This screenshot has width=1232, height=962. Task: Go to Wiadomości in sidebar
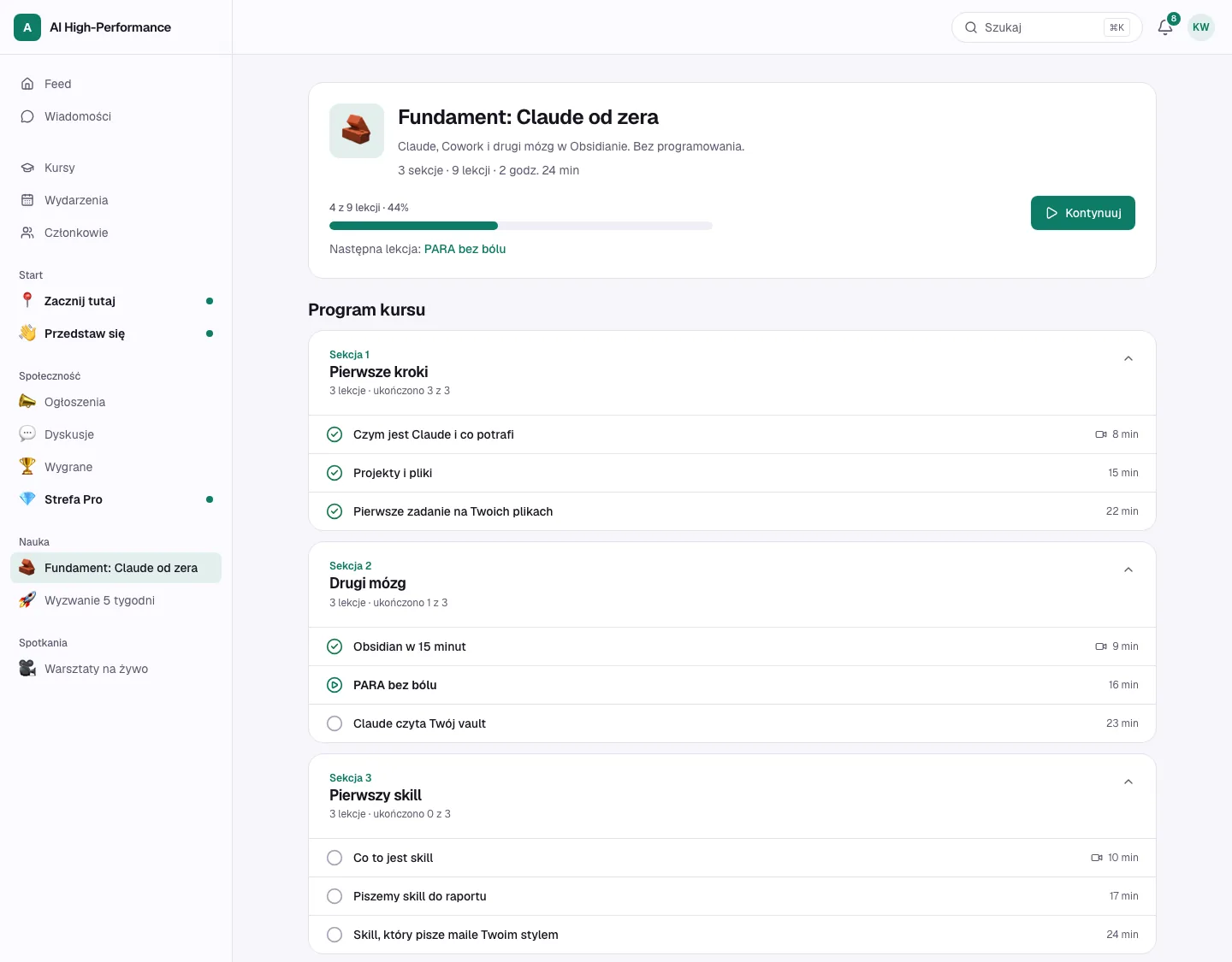tap(115, 116)
